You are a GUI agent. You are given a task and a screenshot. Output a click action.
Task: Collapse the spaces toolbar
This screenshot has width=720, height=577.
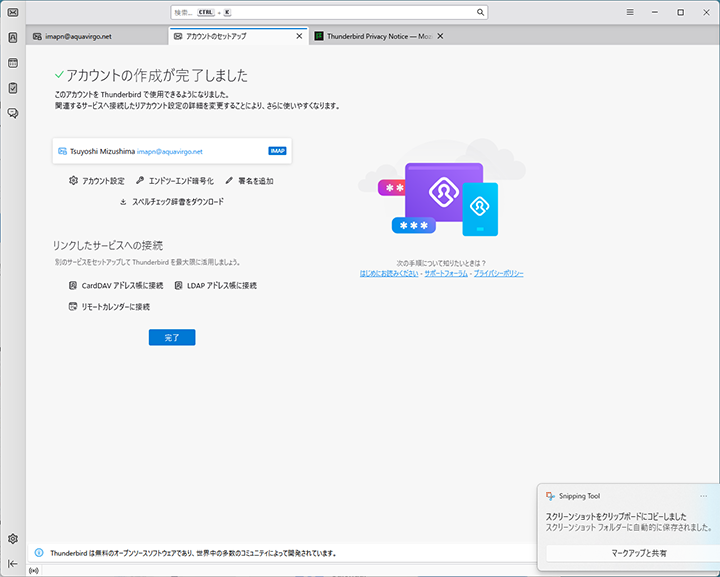[13, 563]
